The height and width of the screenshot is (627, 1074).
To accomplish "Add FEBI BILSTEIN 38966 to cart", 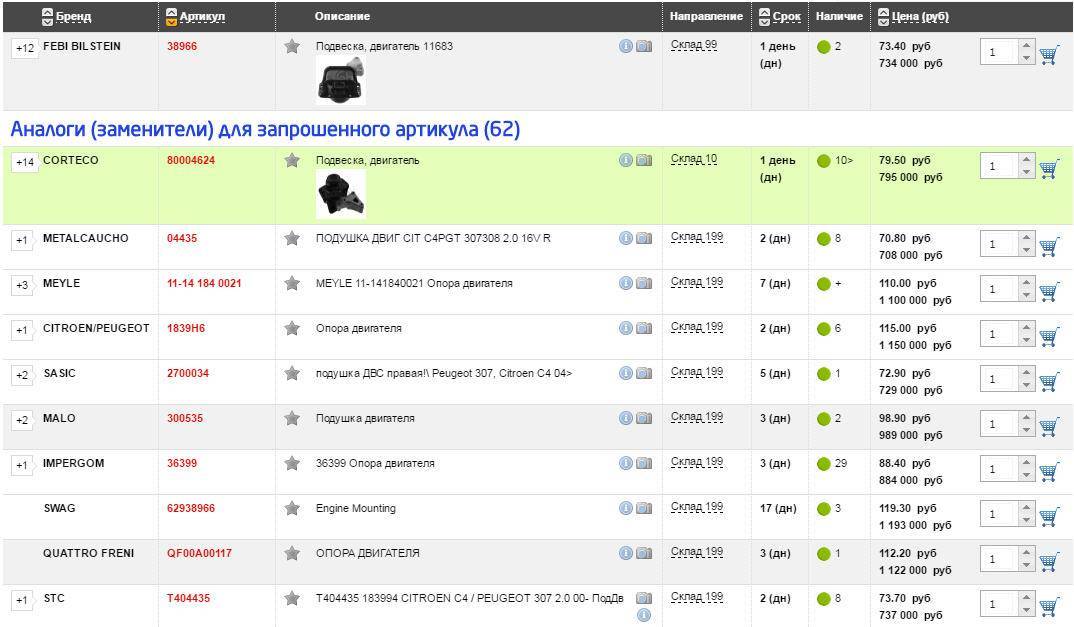I will pos(1049,54).
